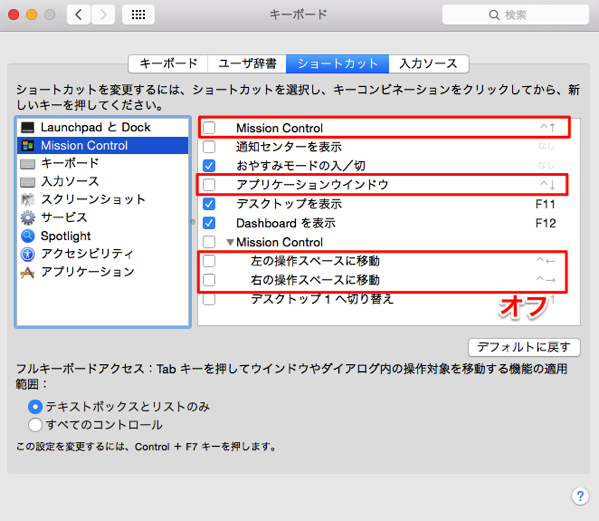This screenshot has height=521, width=599.
Task: Click the ^↑ shortcut for Mission Control
Action: (x=548, y=128)
